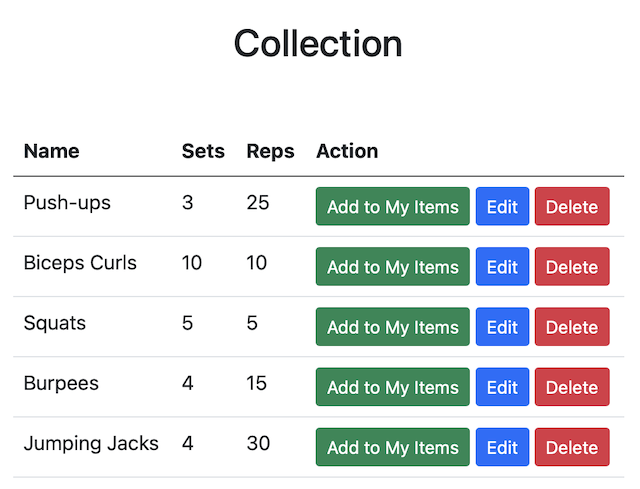Edit the Squats entry
This screenshot has width=640, height=489.
pos(502,327)
